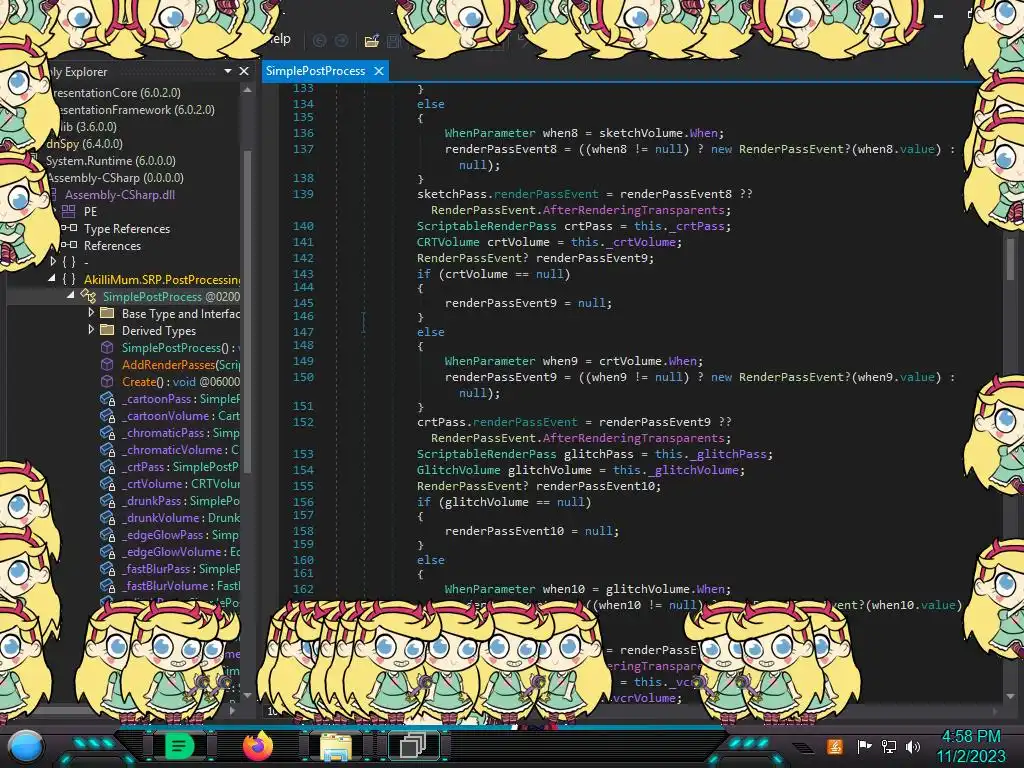Click field icon next to _fastBlurVolume
This screenshot has width=1024, height=768.
coord(107,585)
